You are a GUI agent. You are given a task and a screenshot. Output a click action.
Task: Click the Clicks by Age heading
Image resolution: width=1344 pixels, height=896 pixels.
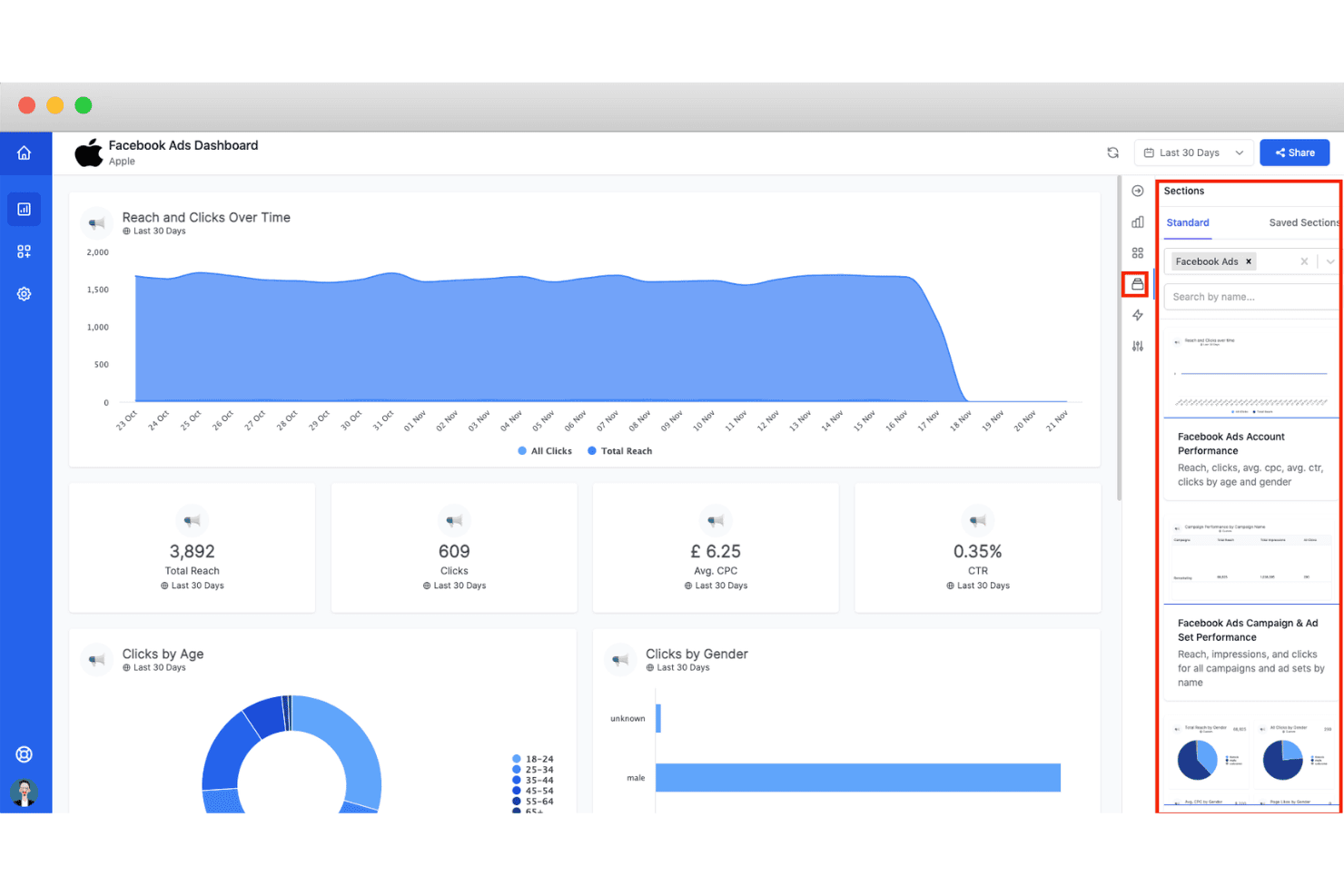point(163,654)
